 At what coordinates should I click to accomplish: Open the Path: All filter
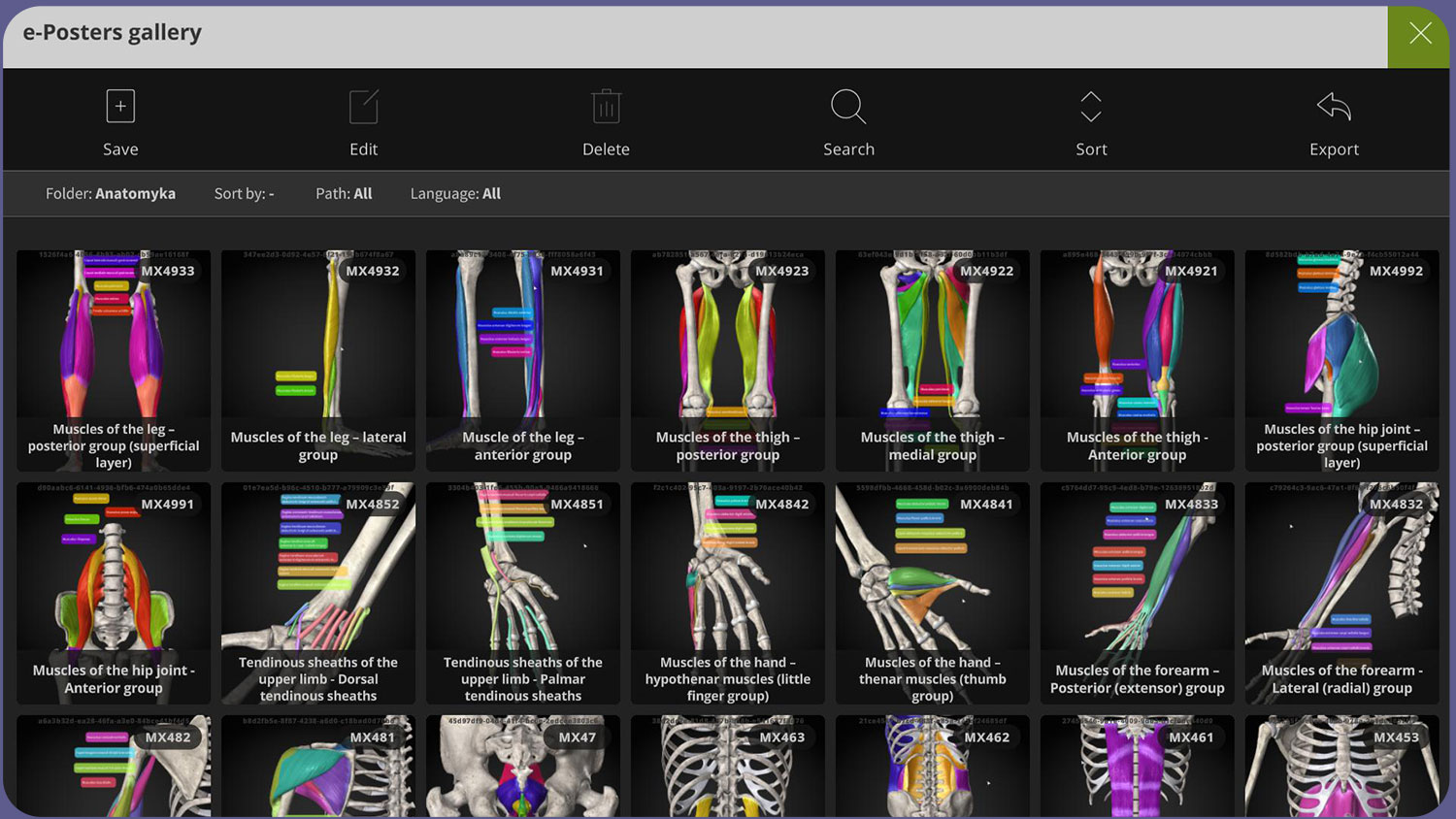click(344, 193)
